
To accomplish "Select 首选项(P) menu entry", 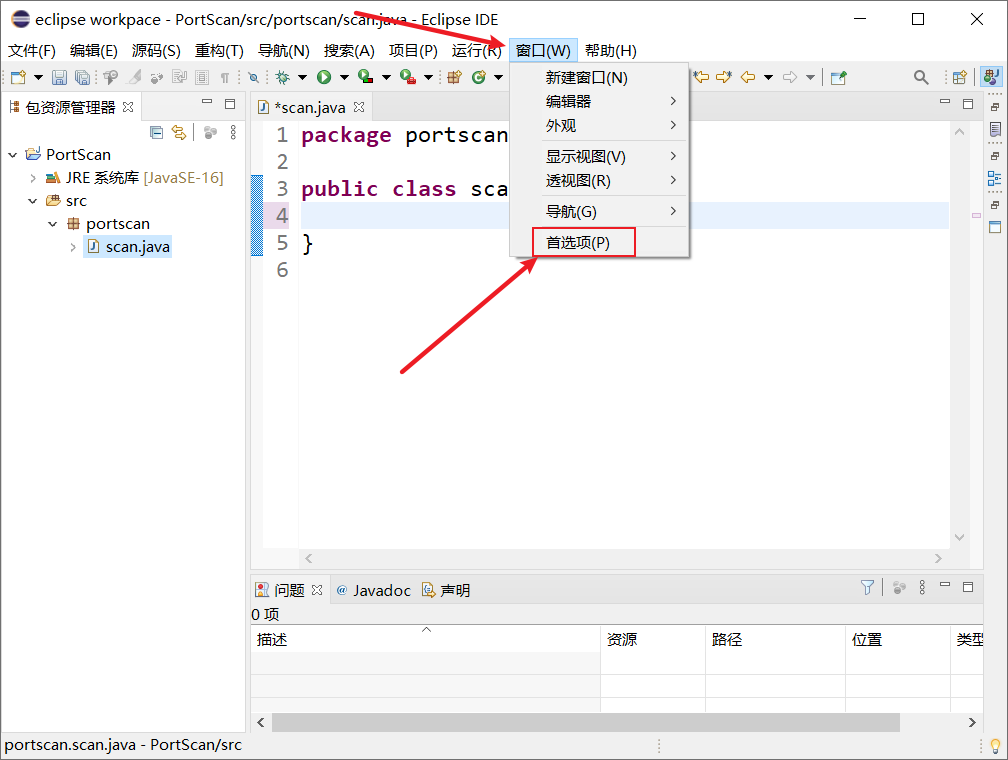I will (599, 242).
